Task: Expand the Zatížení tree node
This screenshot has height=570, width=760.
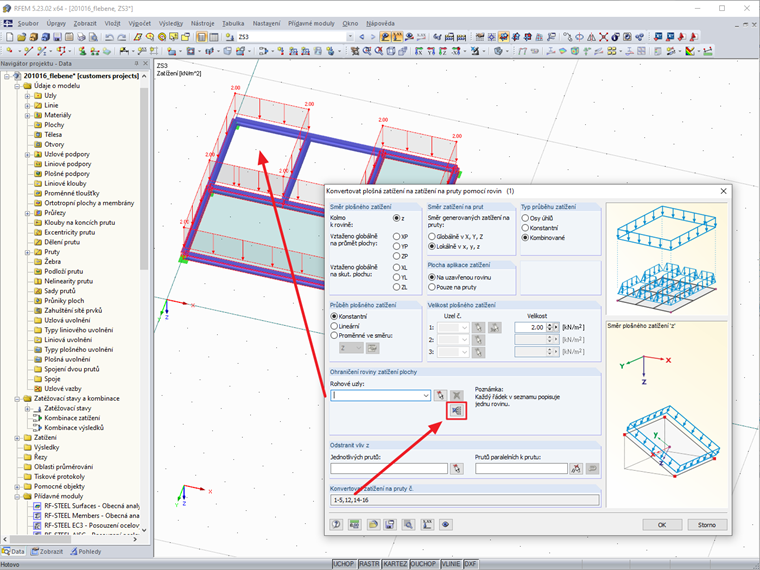Action: pos(17,438)
